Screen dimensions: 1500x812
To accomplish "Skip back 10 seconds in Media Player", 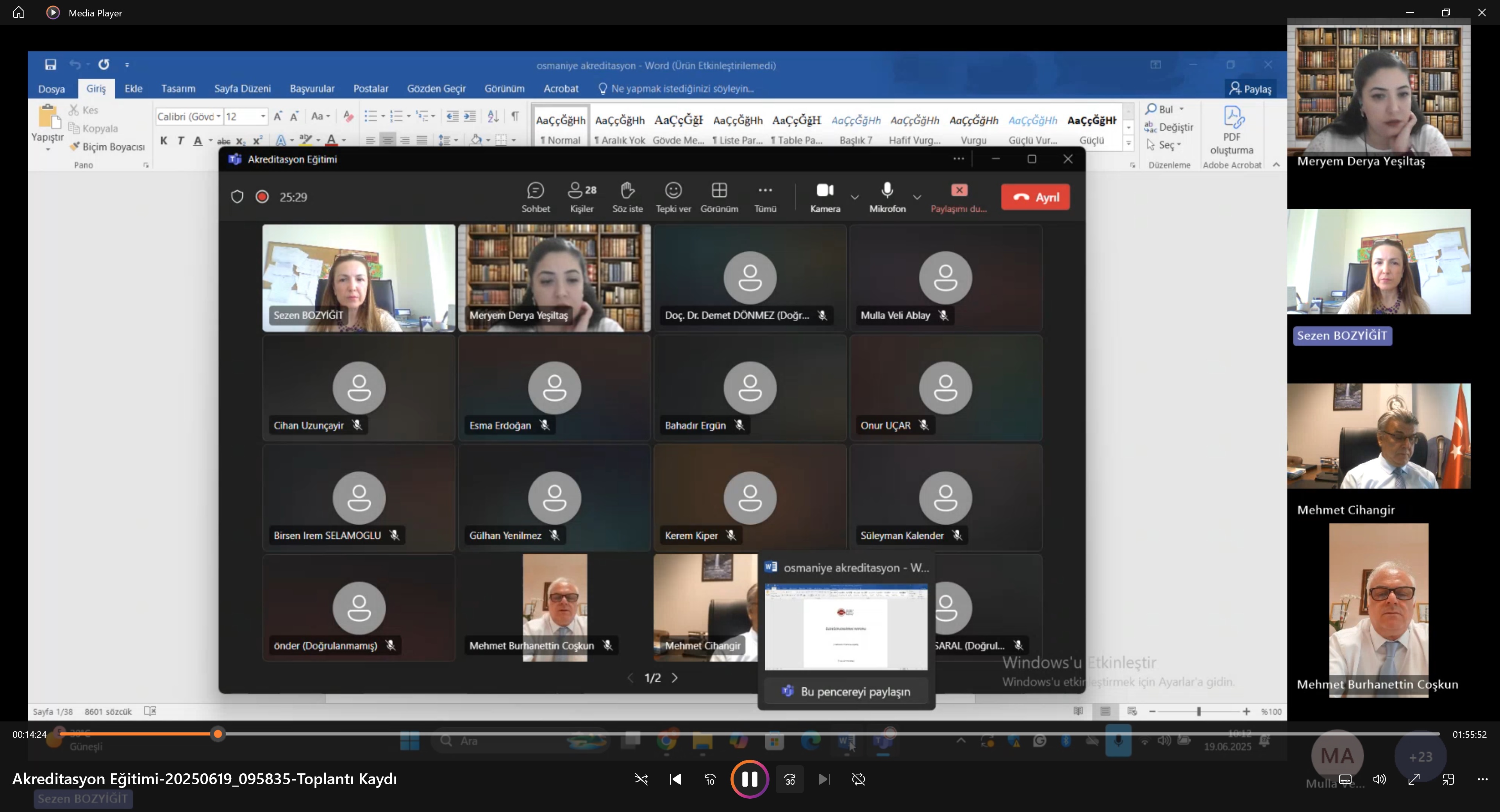I will 710,779.
